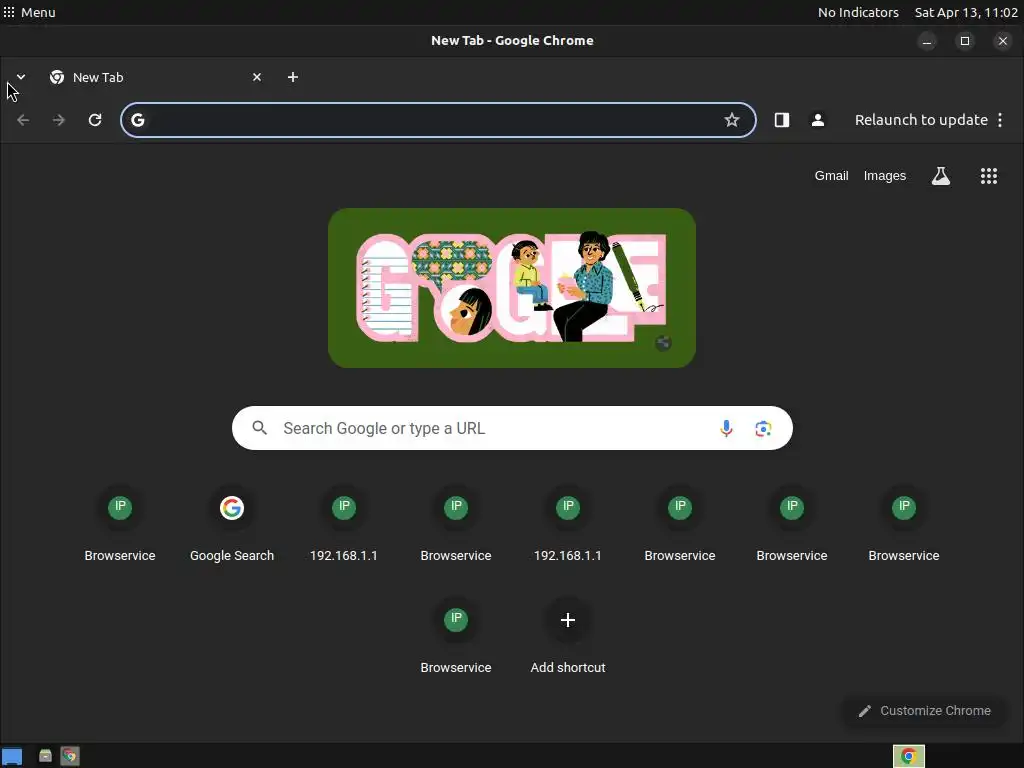Open the profile avatar menu

[818, 120]
